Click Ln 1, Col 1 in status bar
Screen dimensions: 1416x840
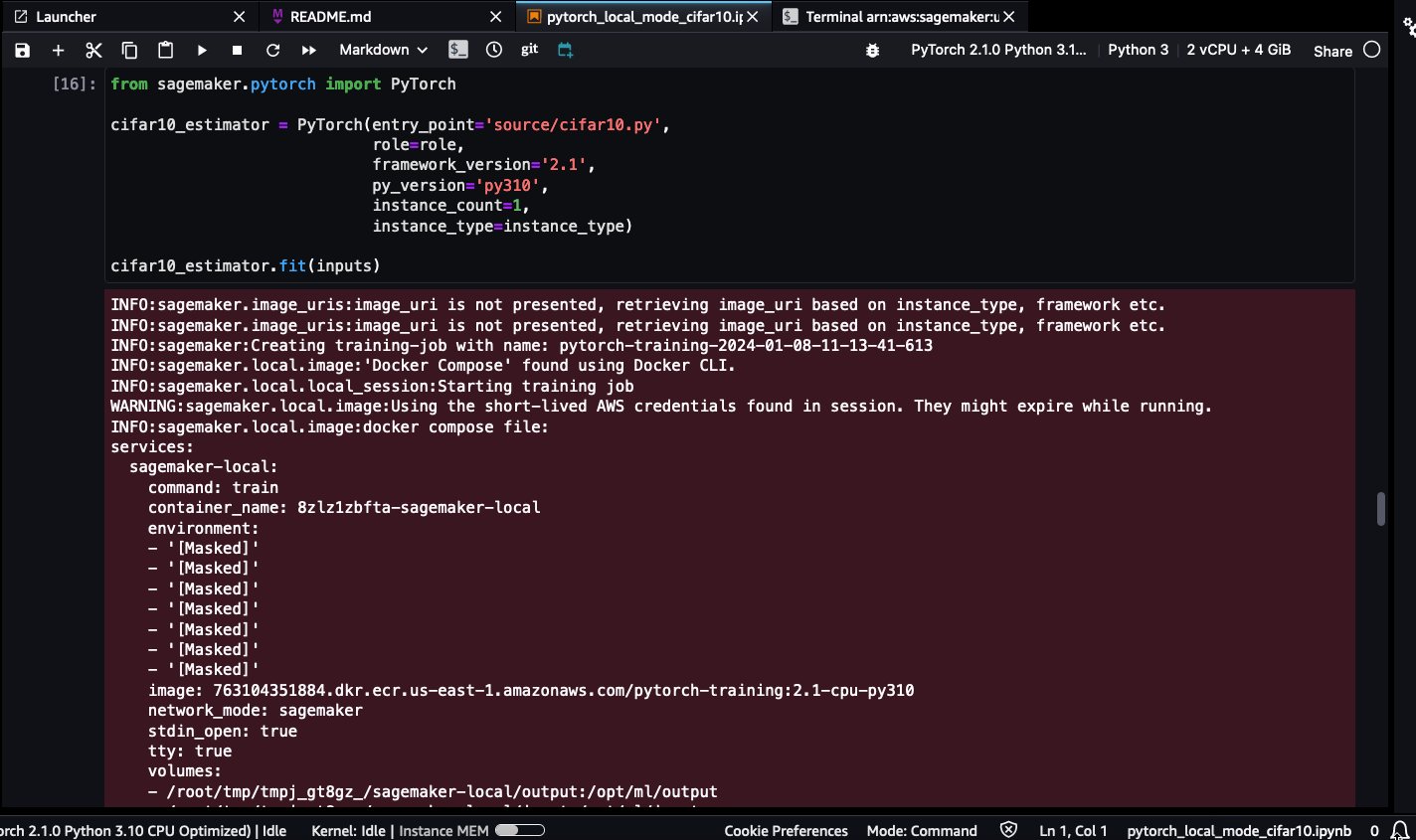click(x=1073, y=831)
